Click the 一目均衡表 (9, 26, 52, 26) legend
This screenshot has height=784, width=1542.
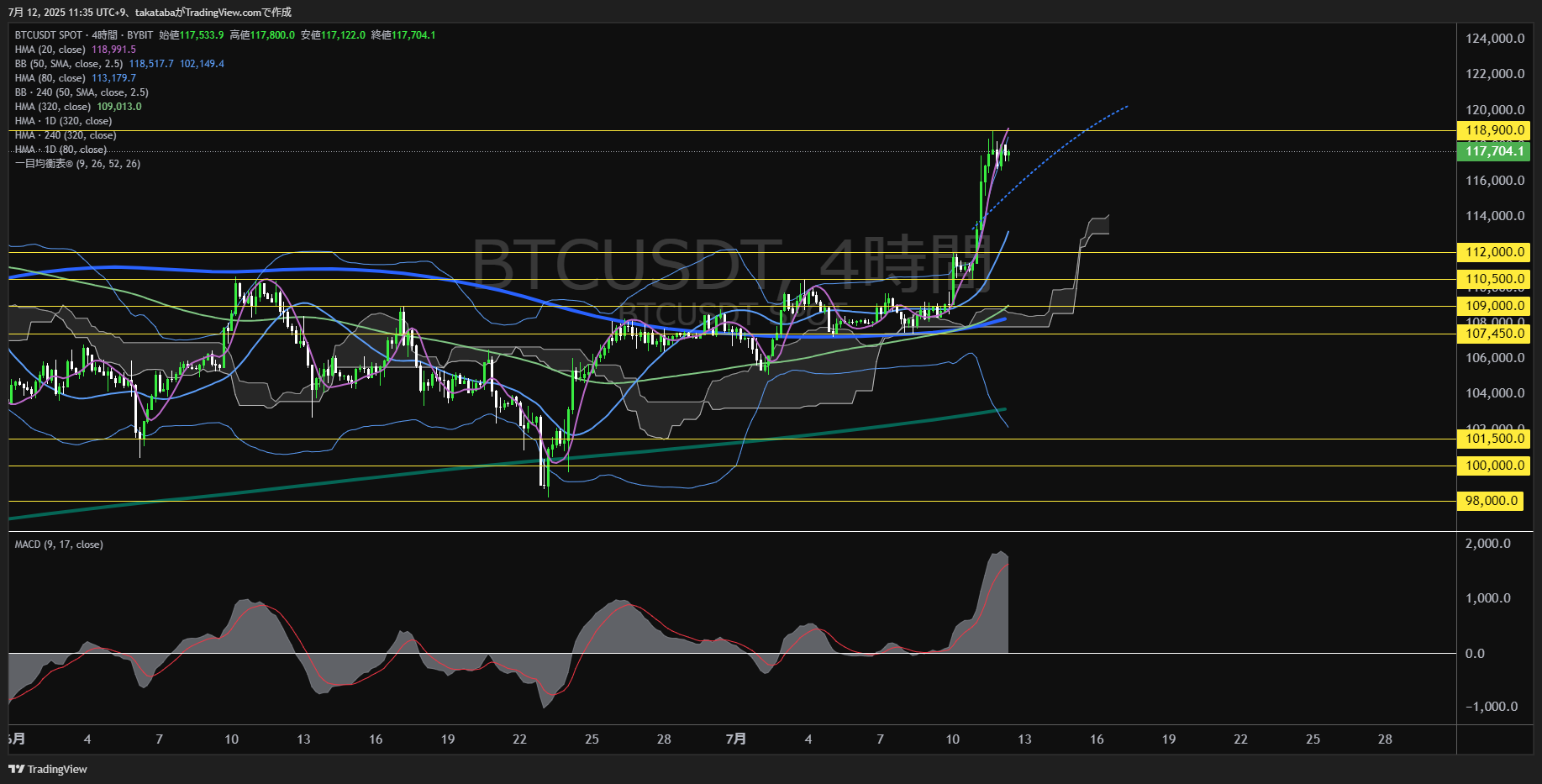[77, 164]
